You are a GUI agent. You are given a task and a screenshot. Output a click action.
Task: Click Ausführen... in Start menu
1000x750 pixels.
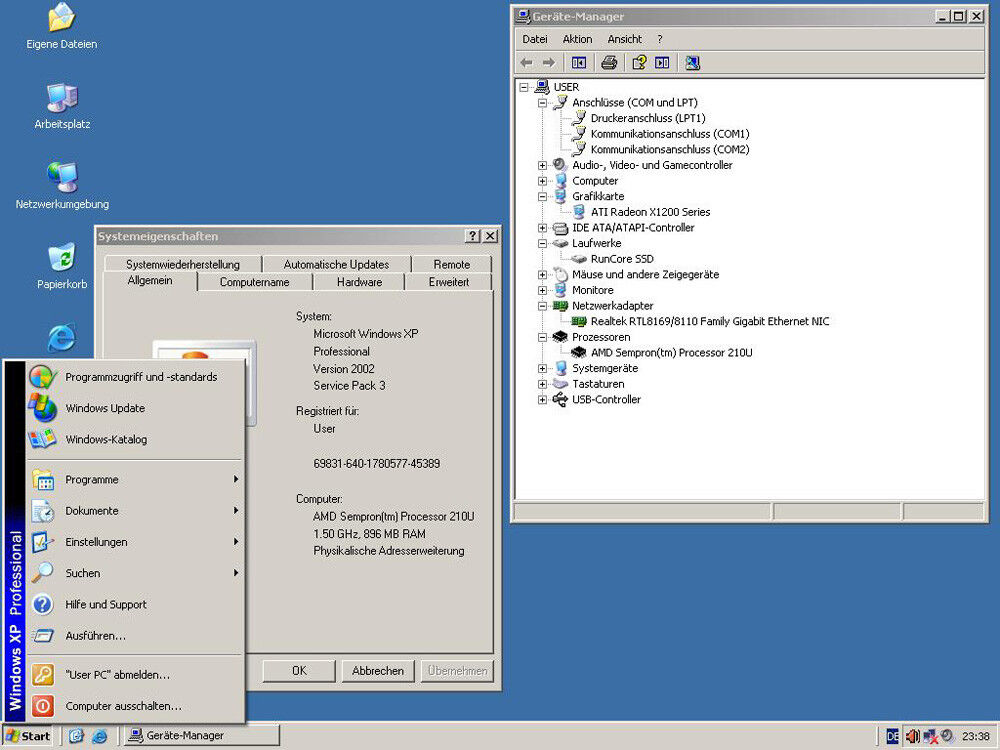pos(135,636)
